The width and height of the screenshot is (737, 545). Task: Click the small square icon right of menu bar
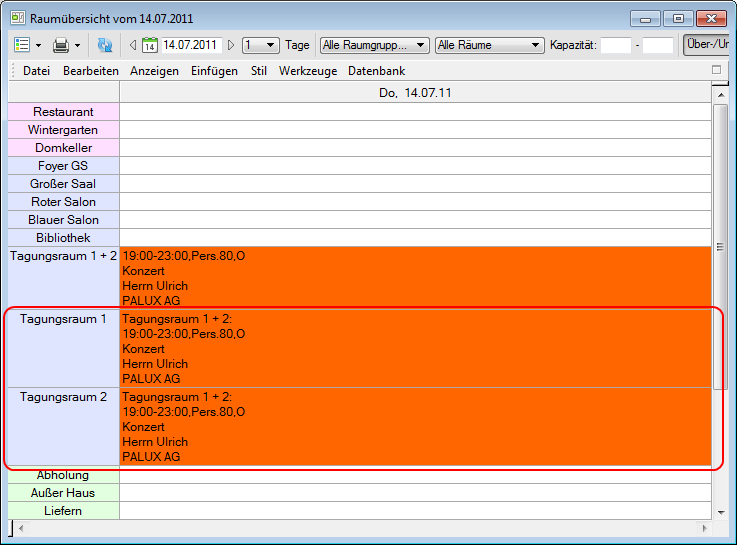[x=716, y=70]
